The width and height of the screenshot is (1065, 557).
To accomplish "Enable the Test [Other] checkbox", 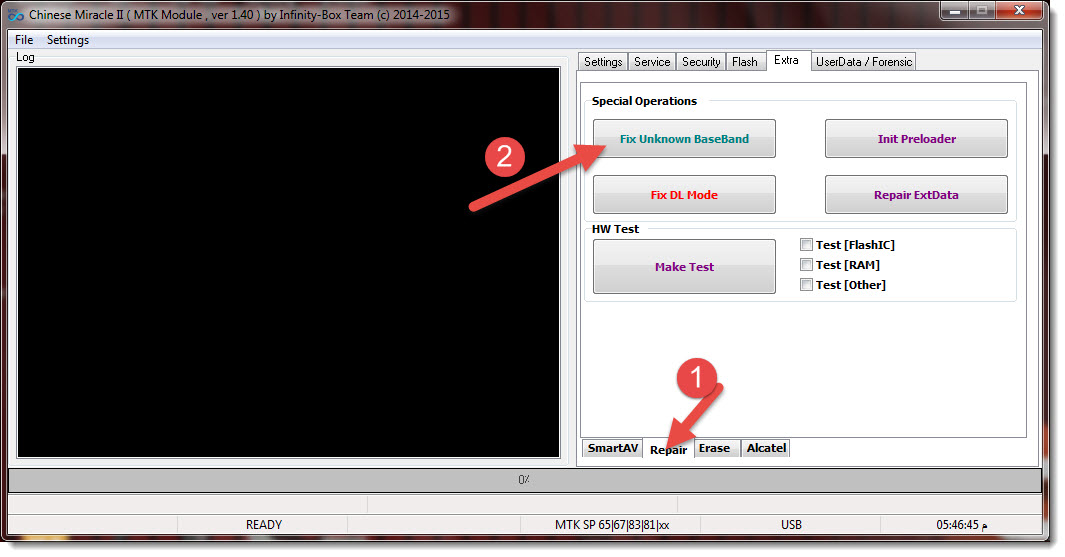I will coord(806,285).
